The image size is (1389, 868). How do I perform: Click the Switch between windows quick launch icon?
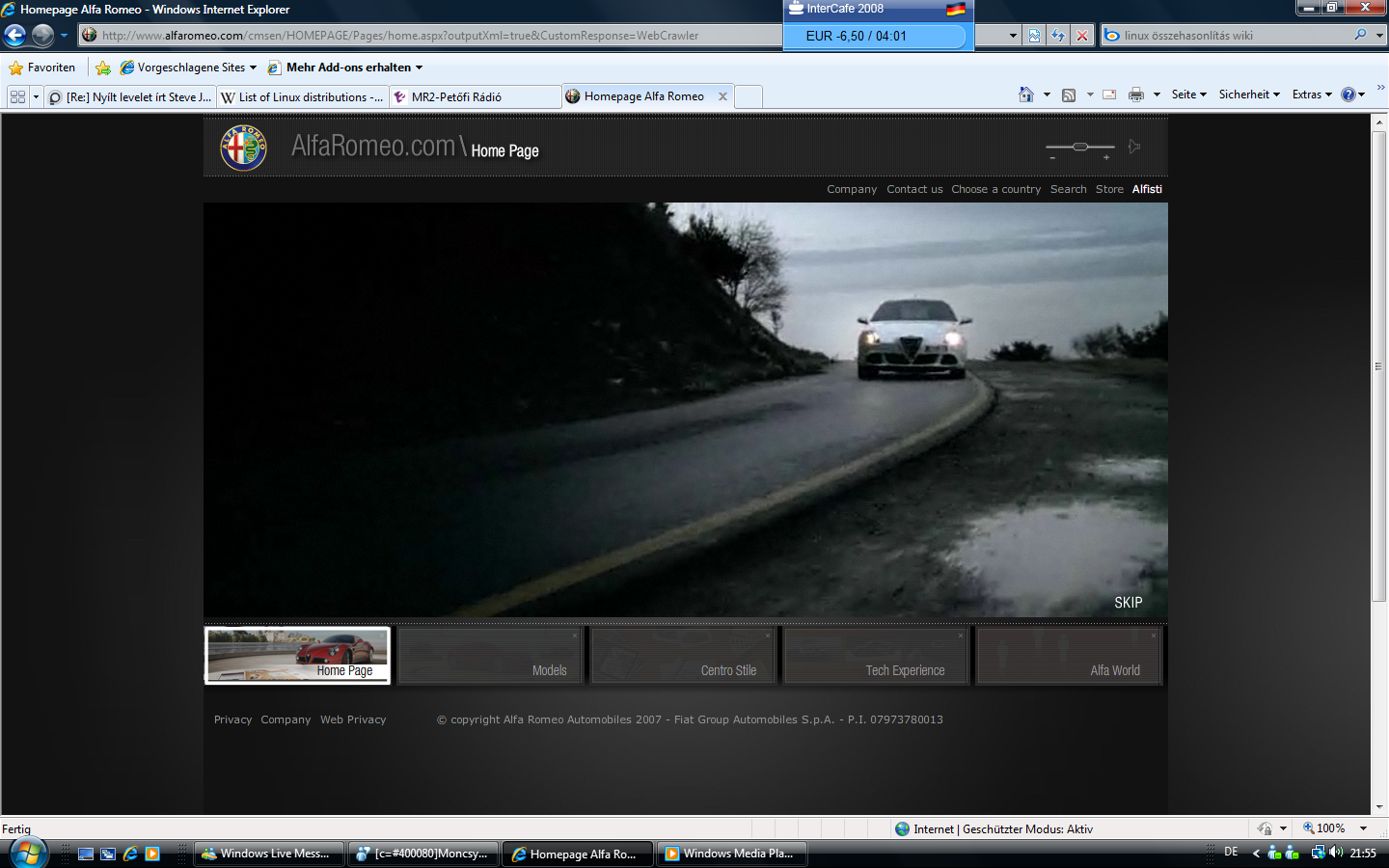(x=108, y=854)
